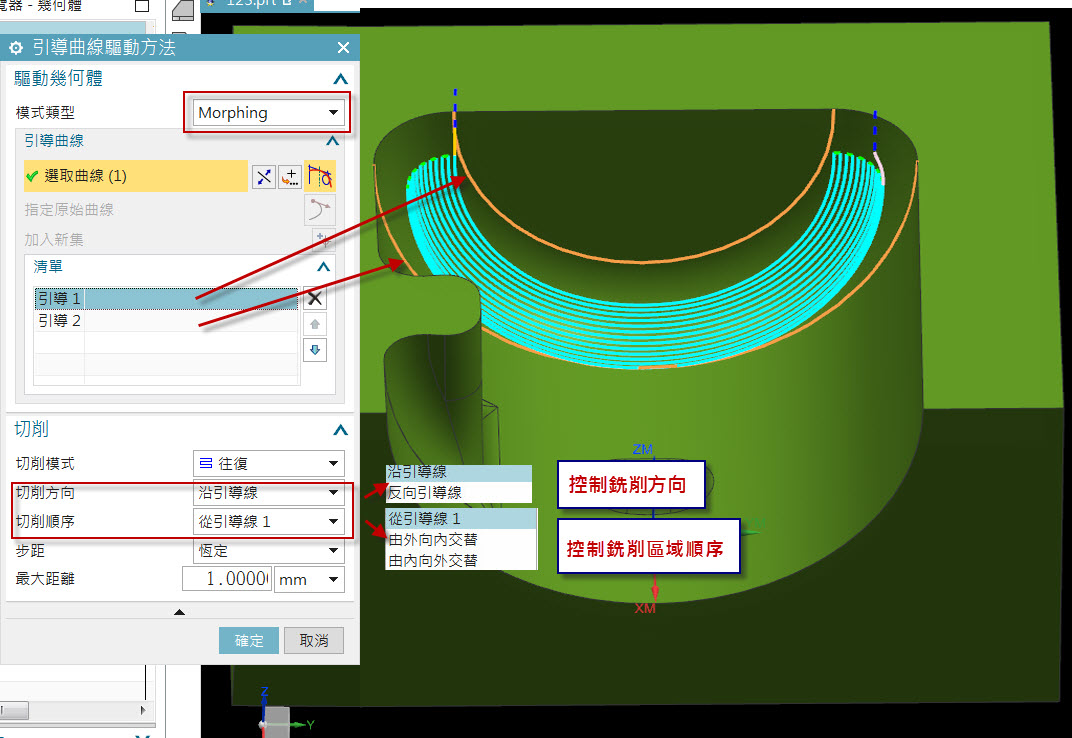
Task: Collapse the 清單 section
Action: 324,267
